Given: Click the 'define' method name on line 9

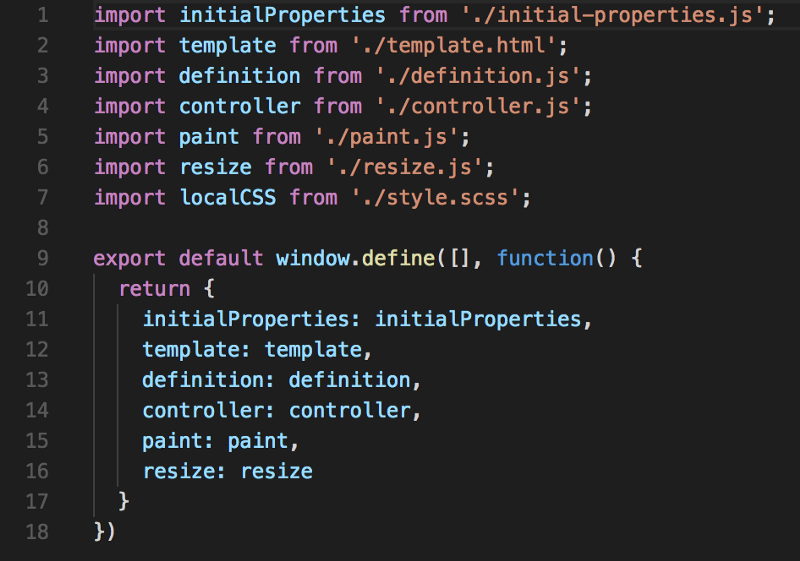Looking at the screenshot, I should coord(398,259).
